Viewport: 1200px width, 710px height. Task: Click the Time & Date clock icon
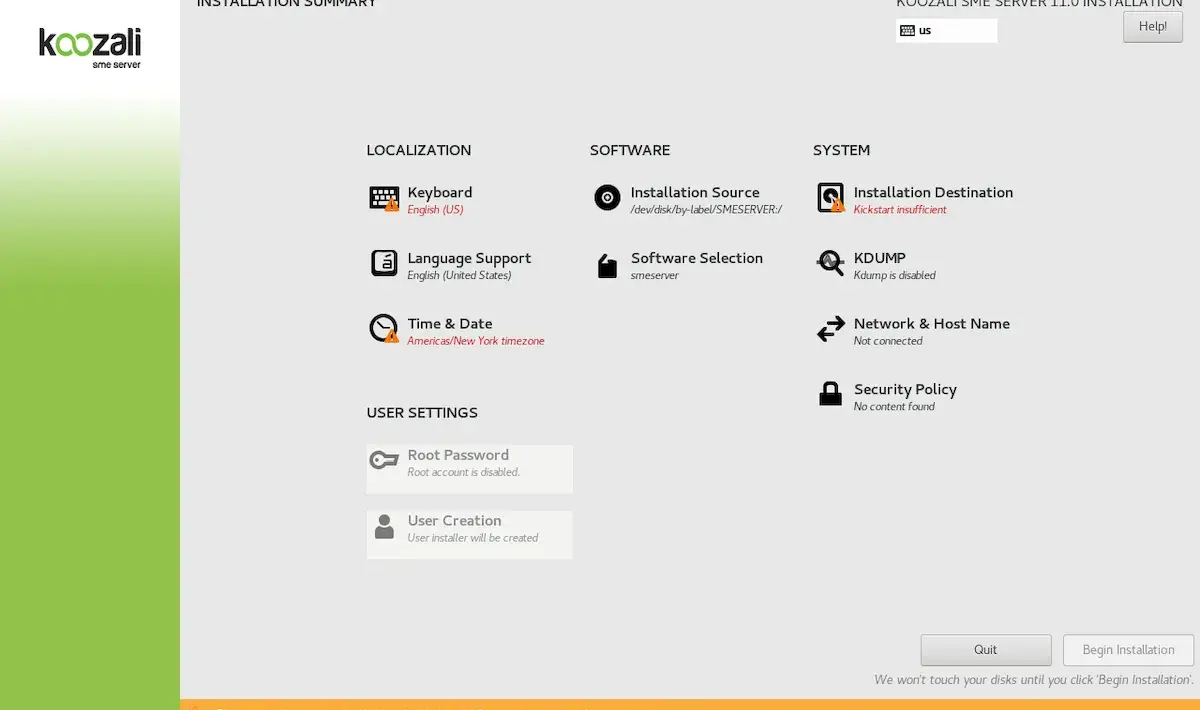[x=384, y=329]
